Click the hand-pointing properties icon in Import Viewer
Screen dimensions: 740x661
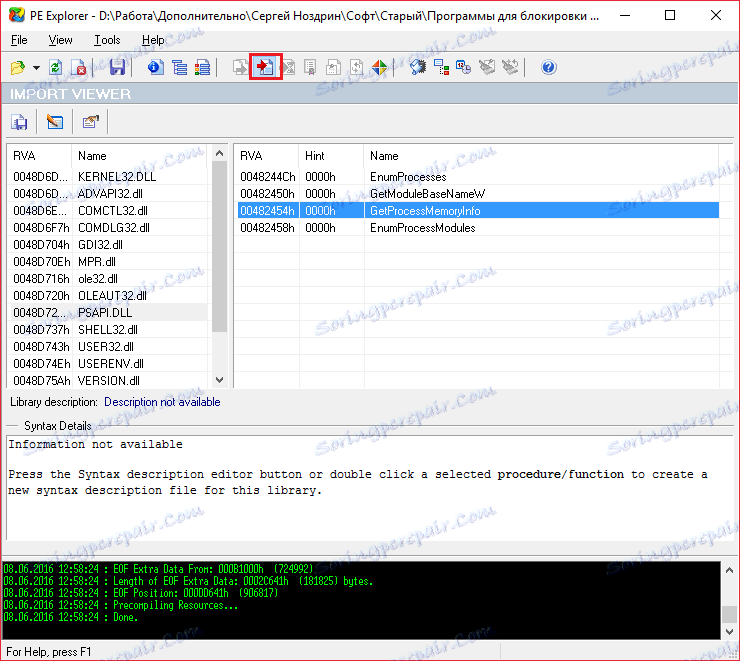pos(91,122)
